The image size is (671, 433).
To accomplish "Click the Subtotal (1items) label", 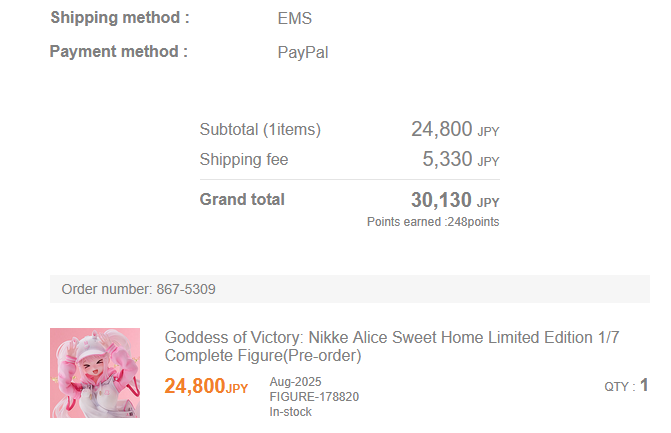I will click(x=260, y=130).
